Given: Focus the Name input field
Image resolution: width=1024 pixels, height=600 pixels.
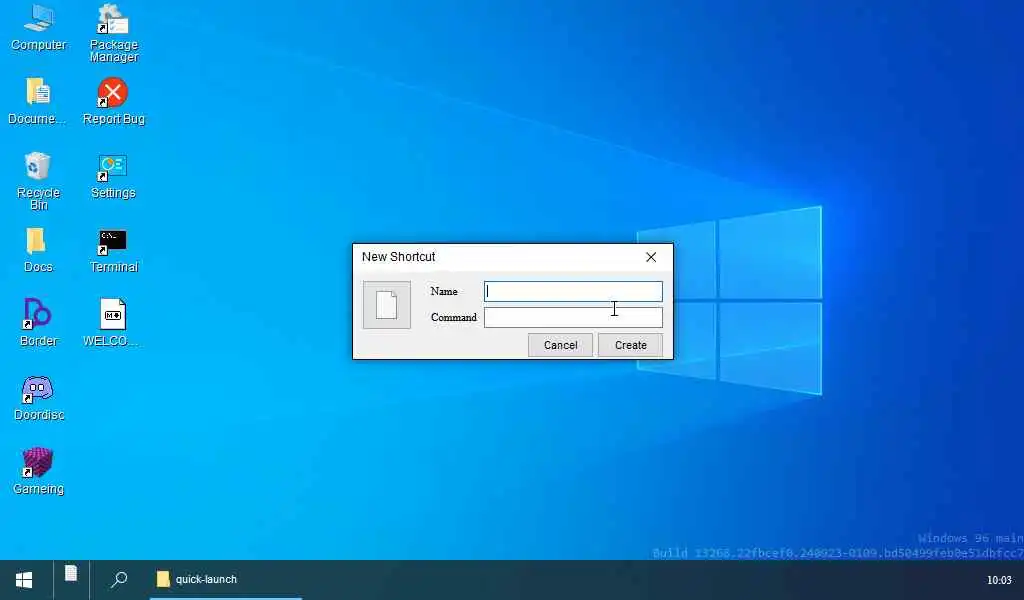Looking at the screenshot, I should [x=573, y=291].
